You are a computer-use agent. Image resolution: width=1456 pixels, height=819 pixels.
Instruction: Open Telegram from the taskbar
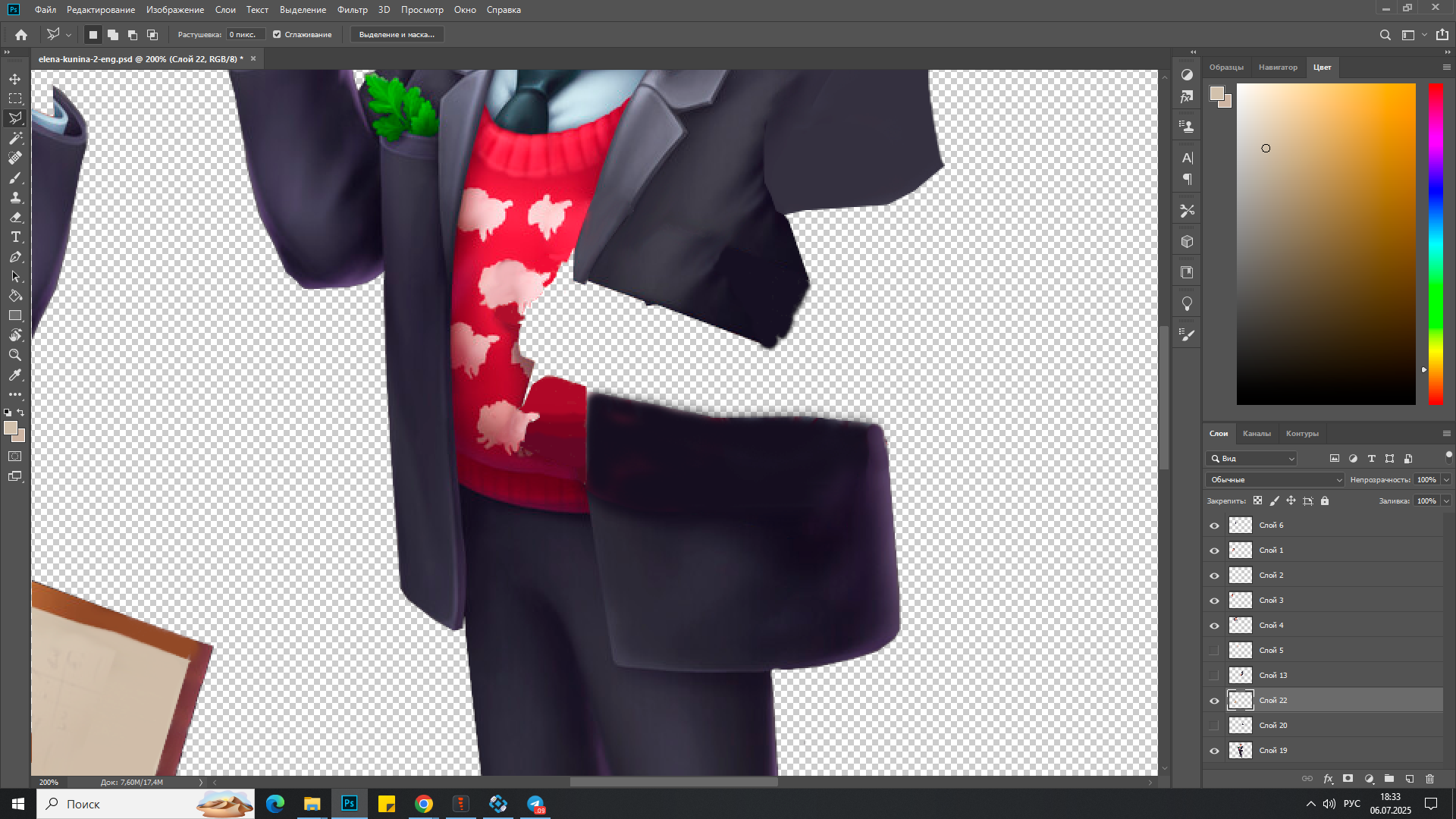click(x=536, y=804)
